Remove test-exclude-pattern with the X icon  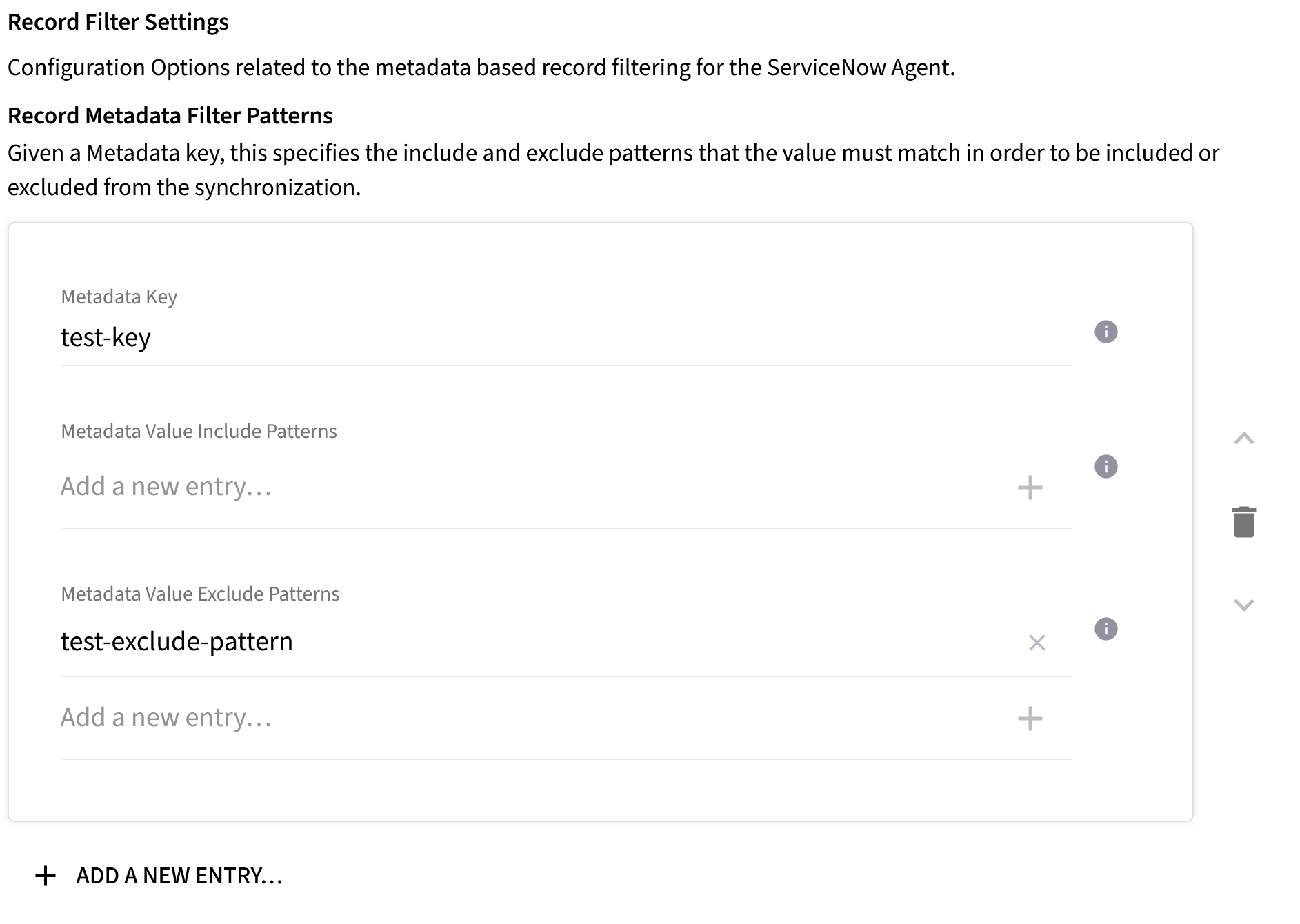[x=1037, y=643]
